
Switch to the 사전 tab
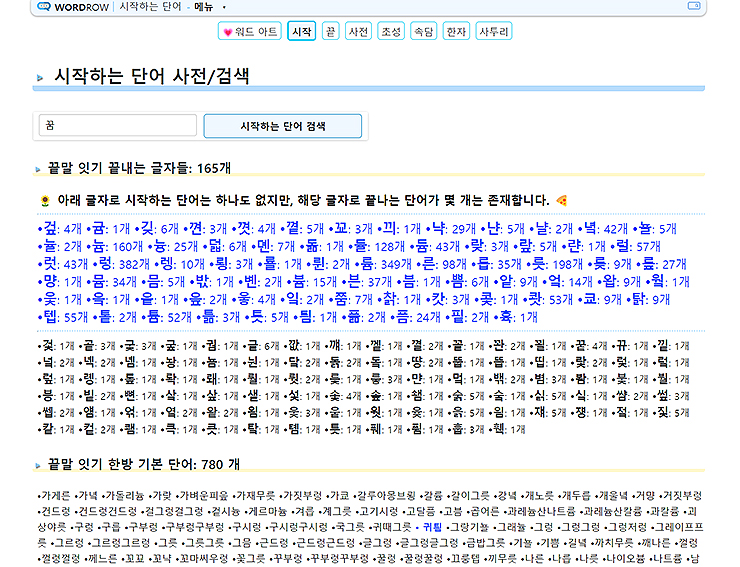pos(358,32)
